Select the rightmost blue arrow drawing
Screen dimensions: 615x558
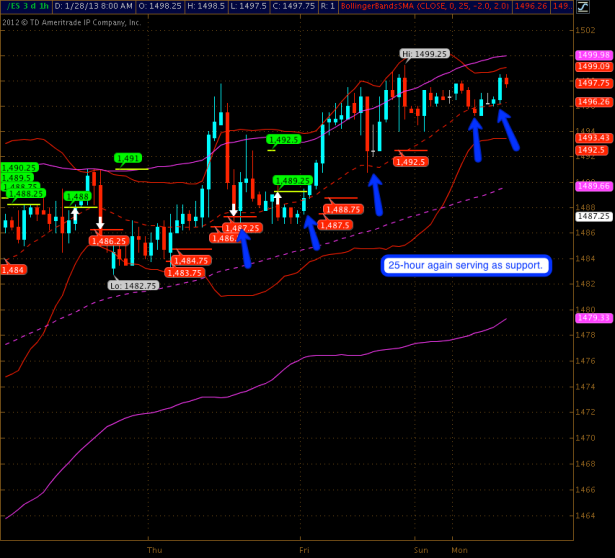[509, 129]
